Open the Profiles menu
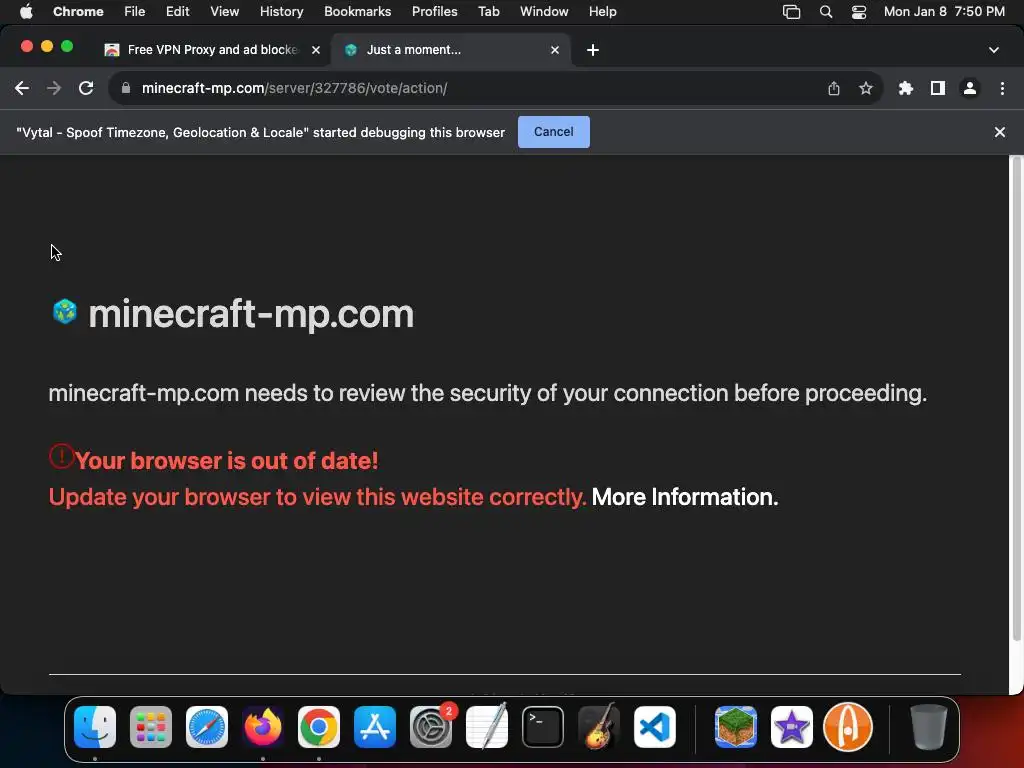 tap(434, 12)
